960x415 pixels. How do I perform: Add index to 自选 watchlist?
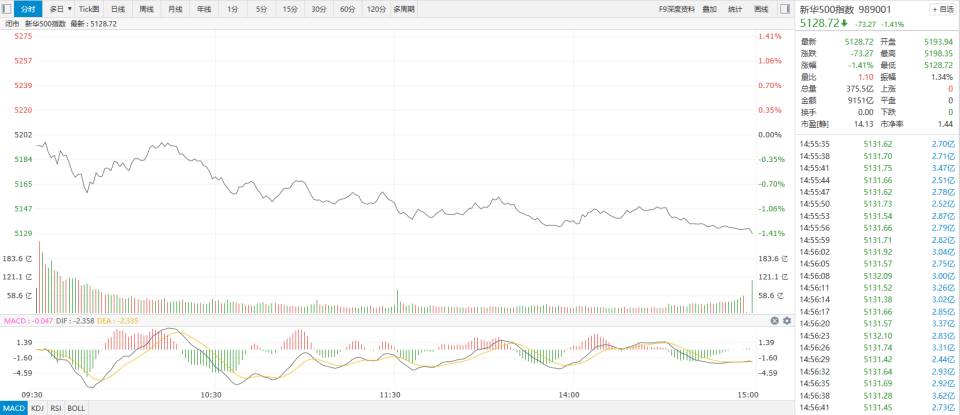(x=942, y=9)
